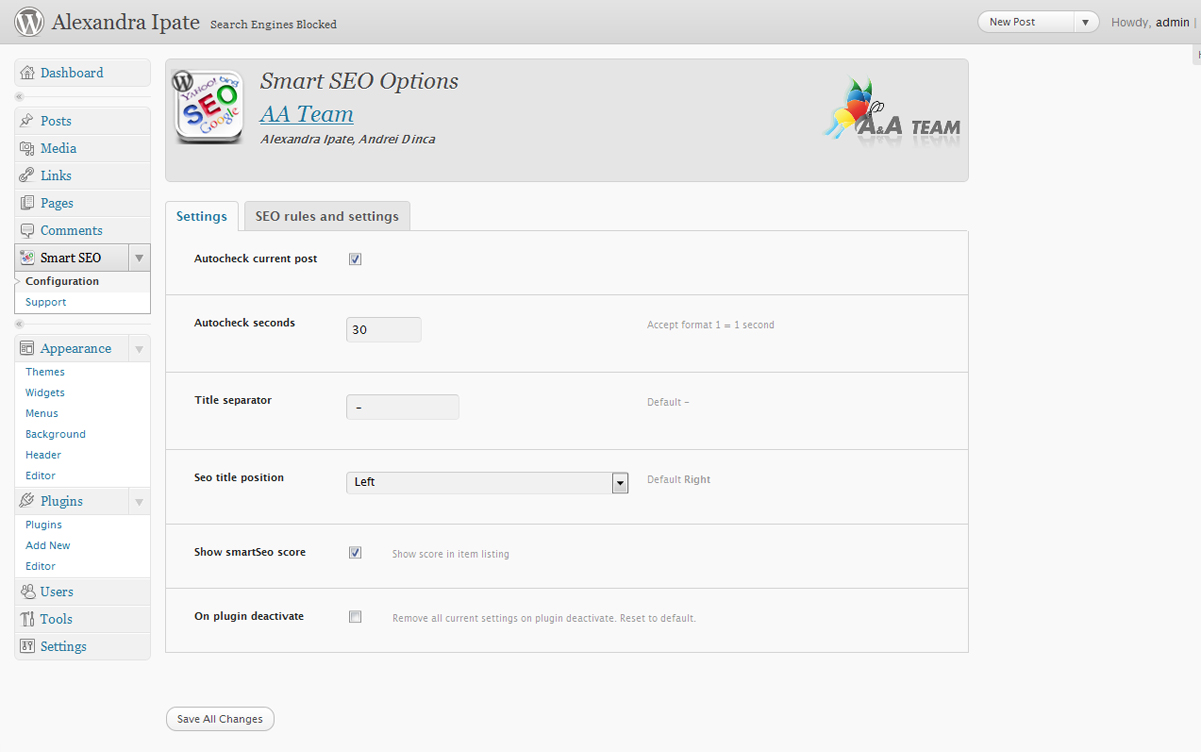
Task: Click the Alexandra Ipate site title
Action: 126,22
